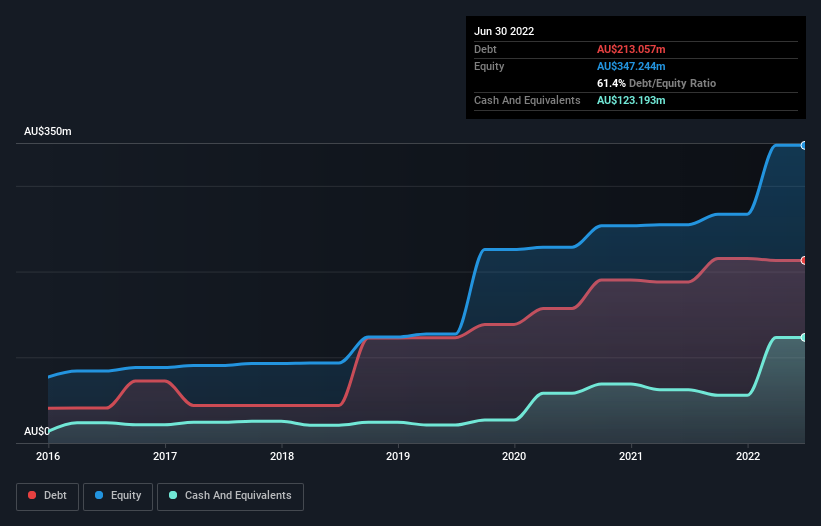The image size is (821, 526).
Task: Click the Cash And Equivalents tooltip label
Action: [x=527, y=100]
